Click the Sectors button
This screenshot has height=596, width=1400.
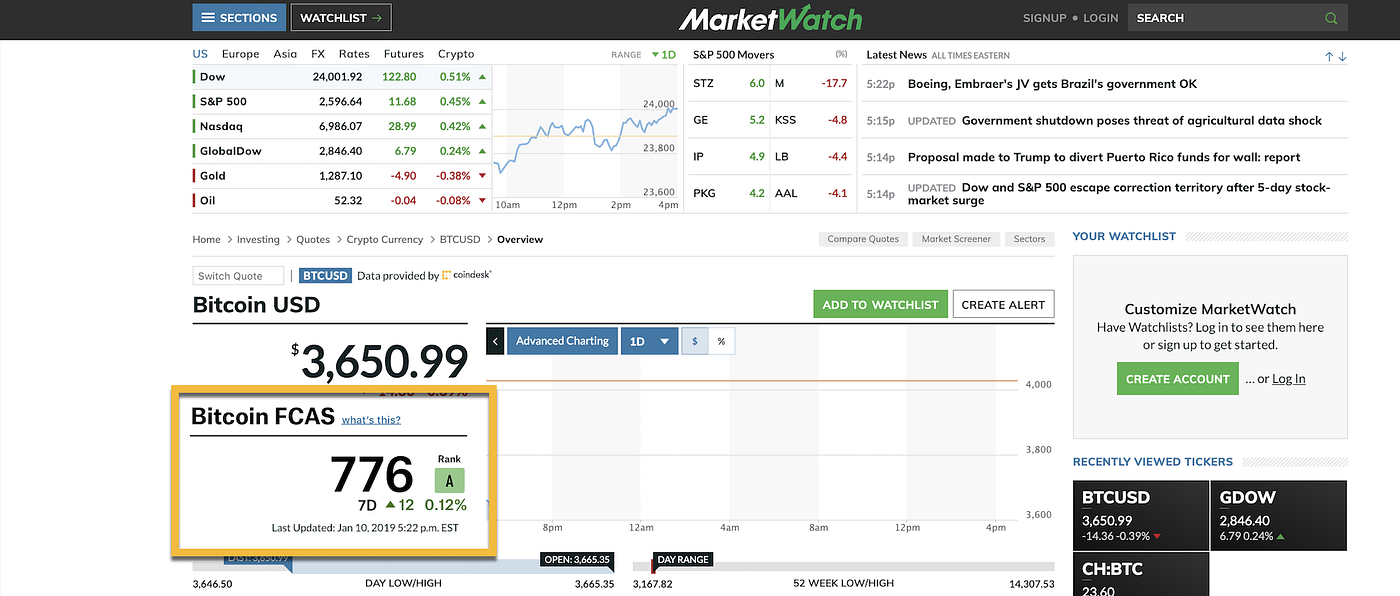tap(1029, 239)
